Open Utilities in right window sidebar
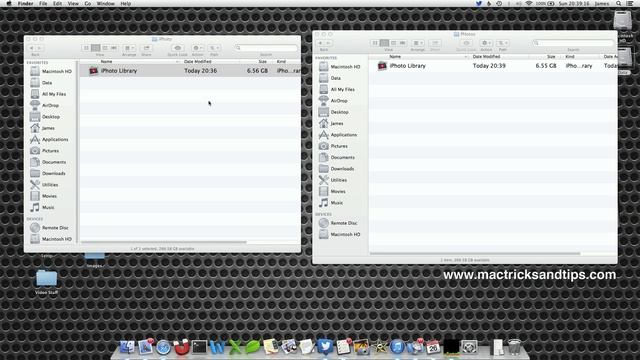This screenshot has width=640, height=360. 333,180
